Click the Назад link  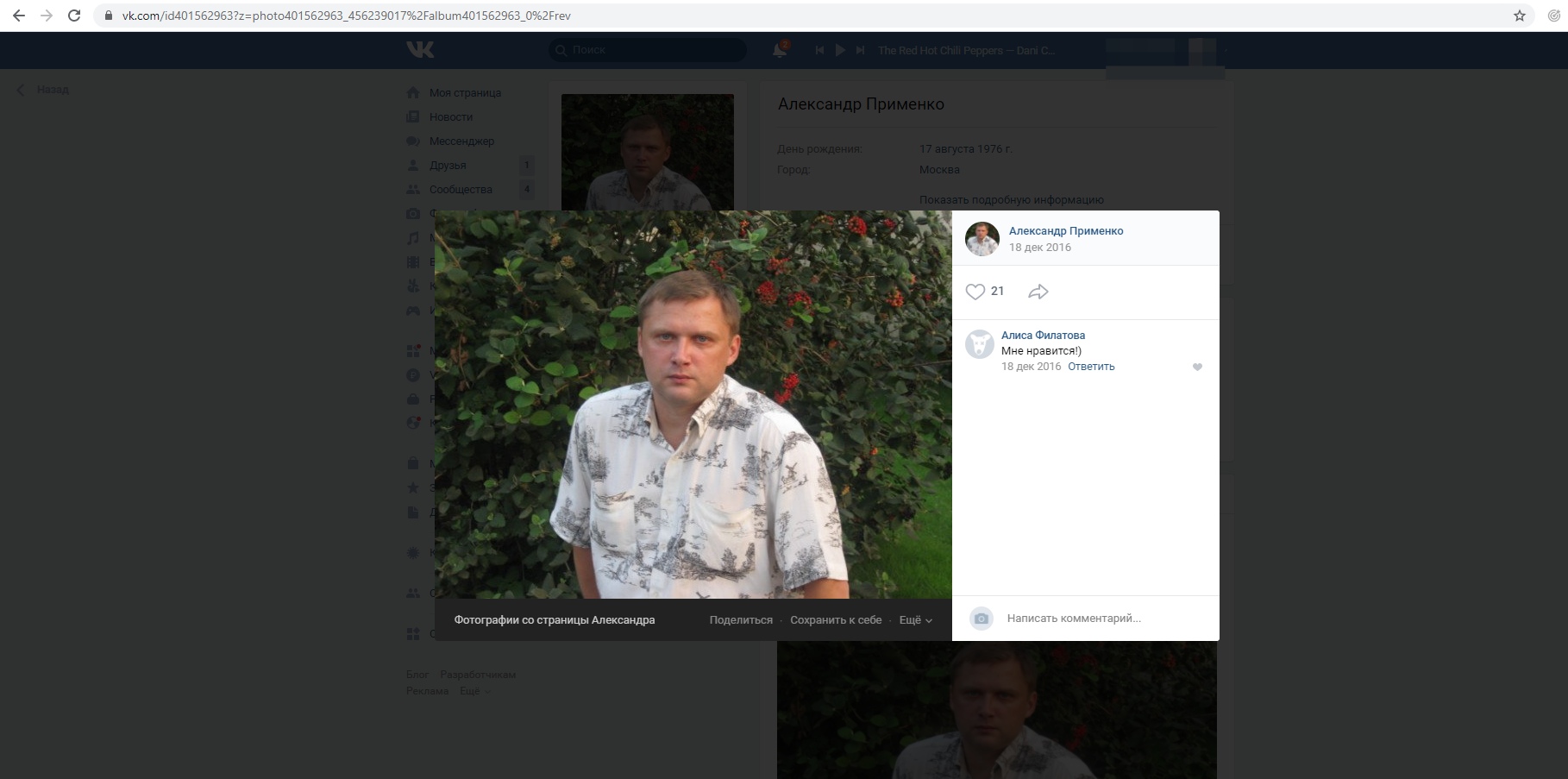tap(53, 90)
